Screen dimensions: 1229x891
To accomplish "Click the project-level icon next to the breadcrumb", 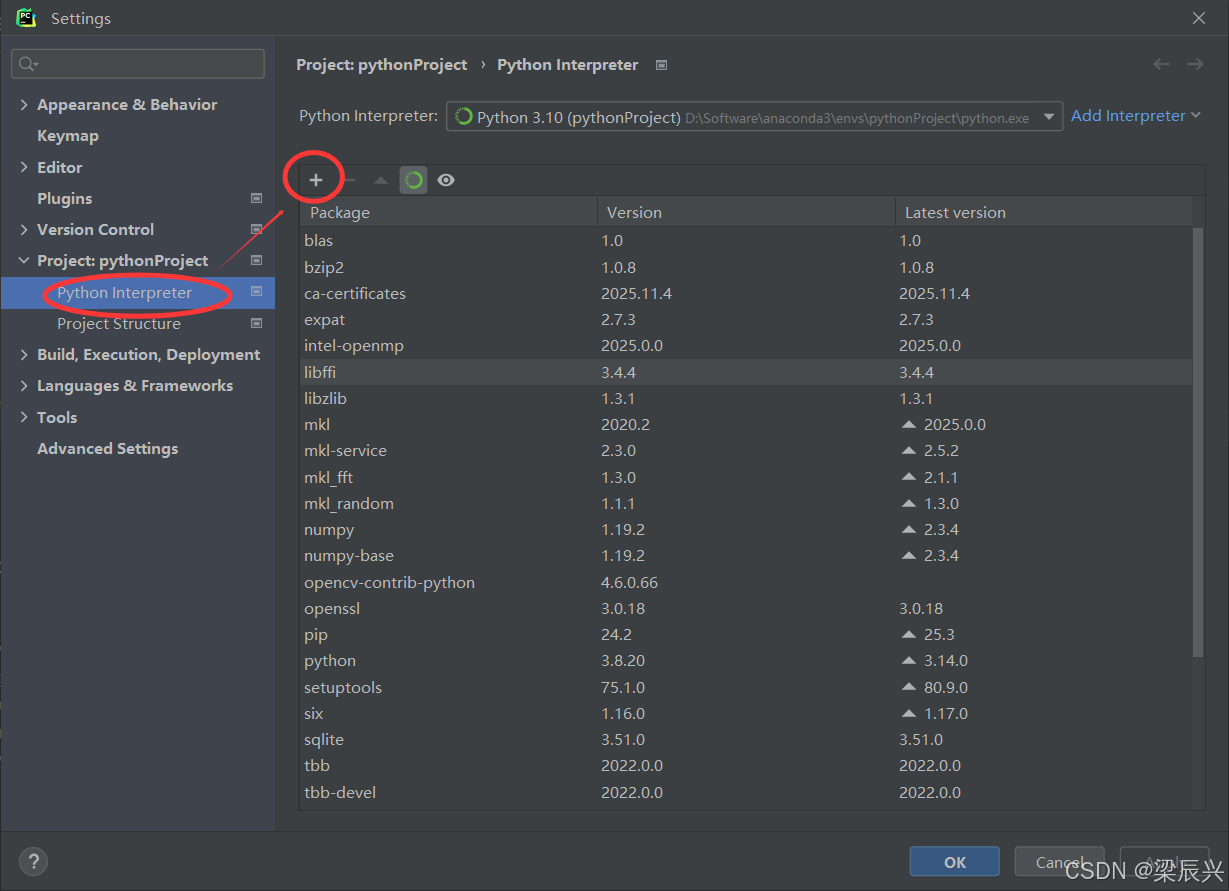I will pos(661,65).
